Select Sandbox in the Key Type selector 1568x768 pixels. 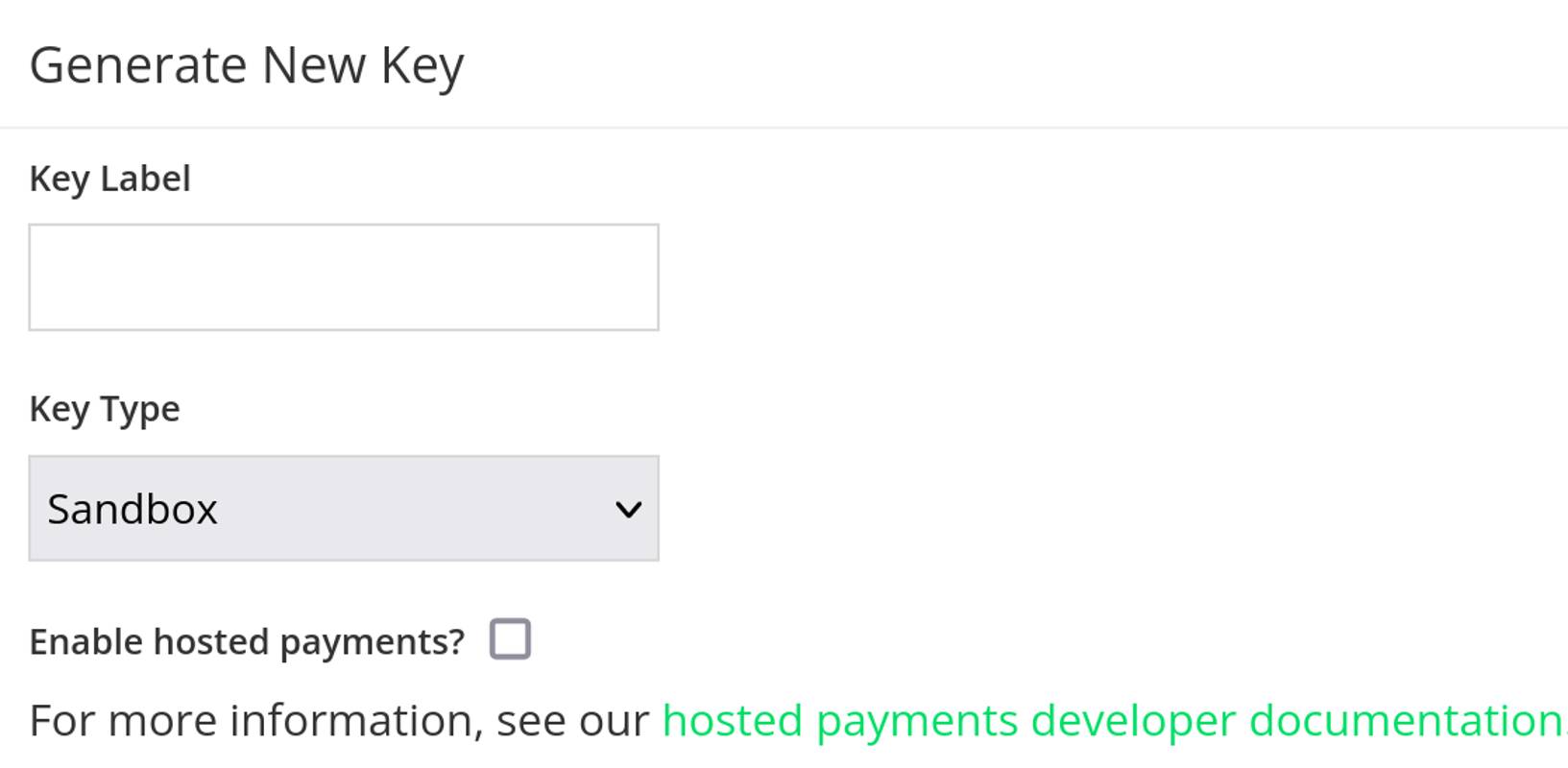[x=343, y=508]
